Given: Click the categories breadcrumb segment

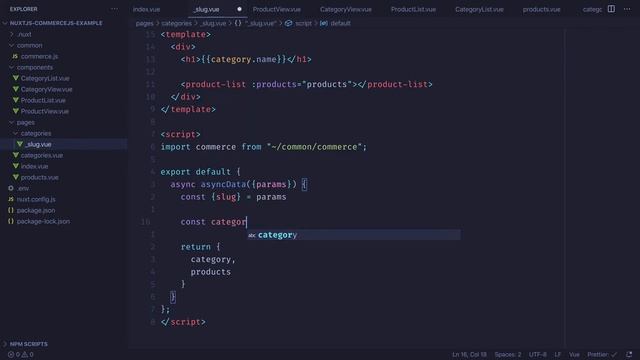Looking at the screenshot, I should tap(176, 24).
